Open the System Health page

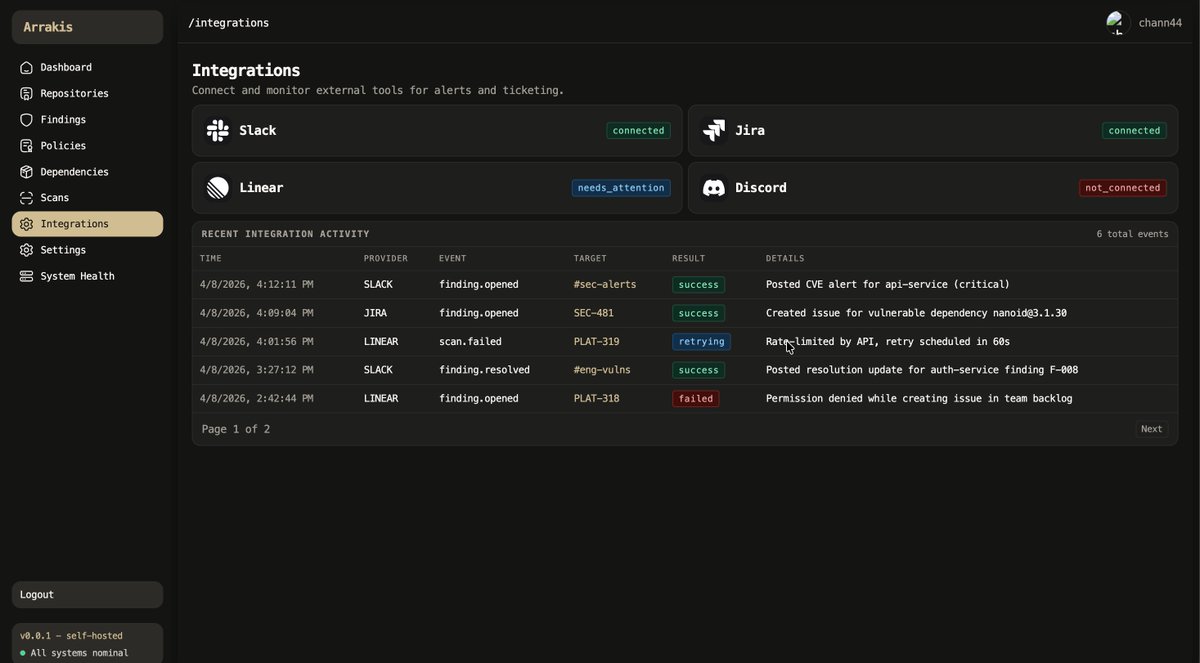click(x=87, y=276)
